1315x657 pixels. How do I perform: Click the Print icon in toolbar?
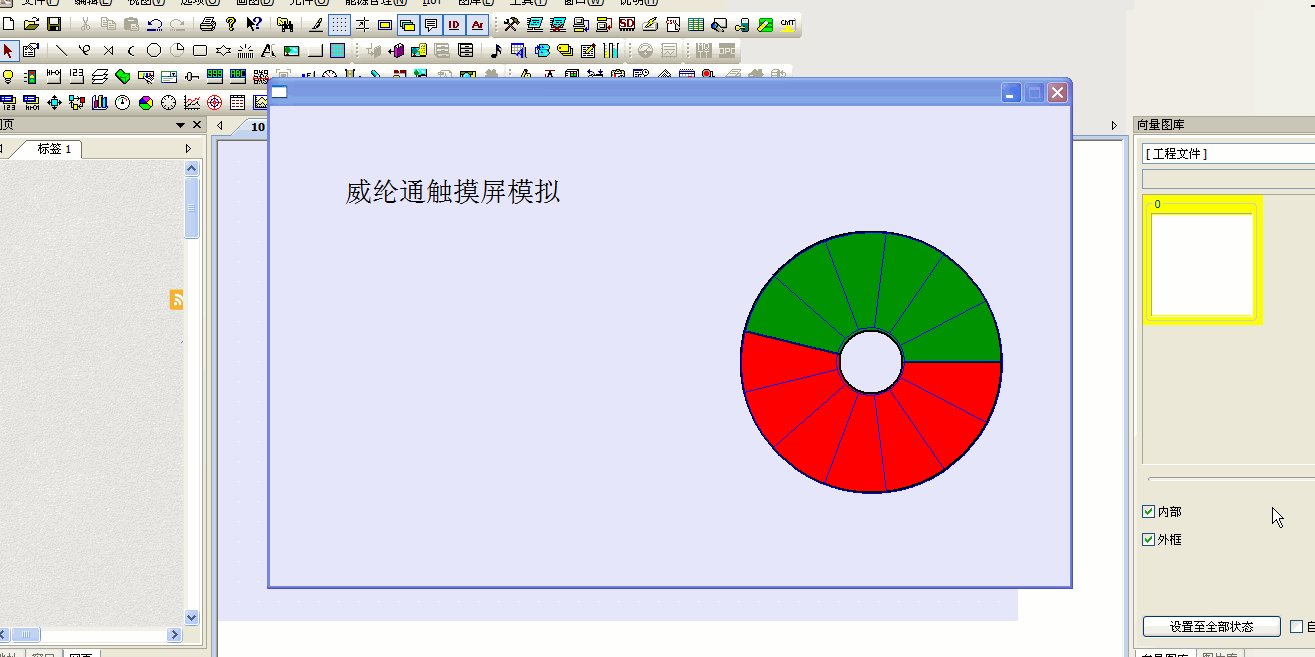[x=207, y=24]
